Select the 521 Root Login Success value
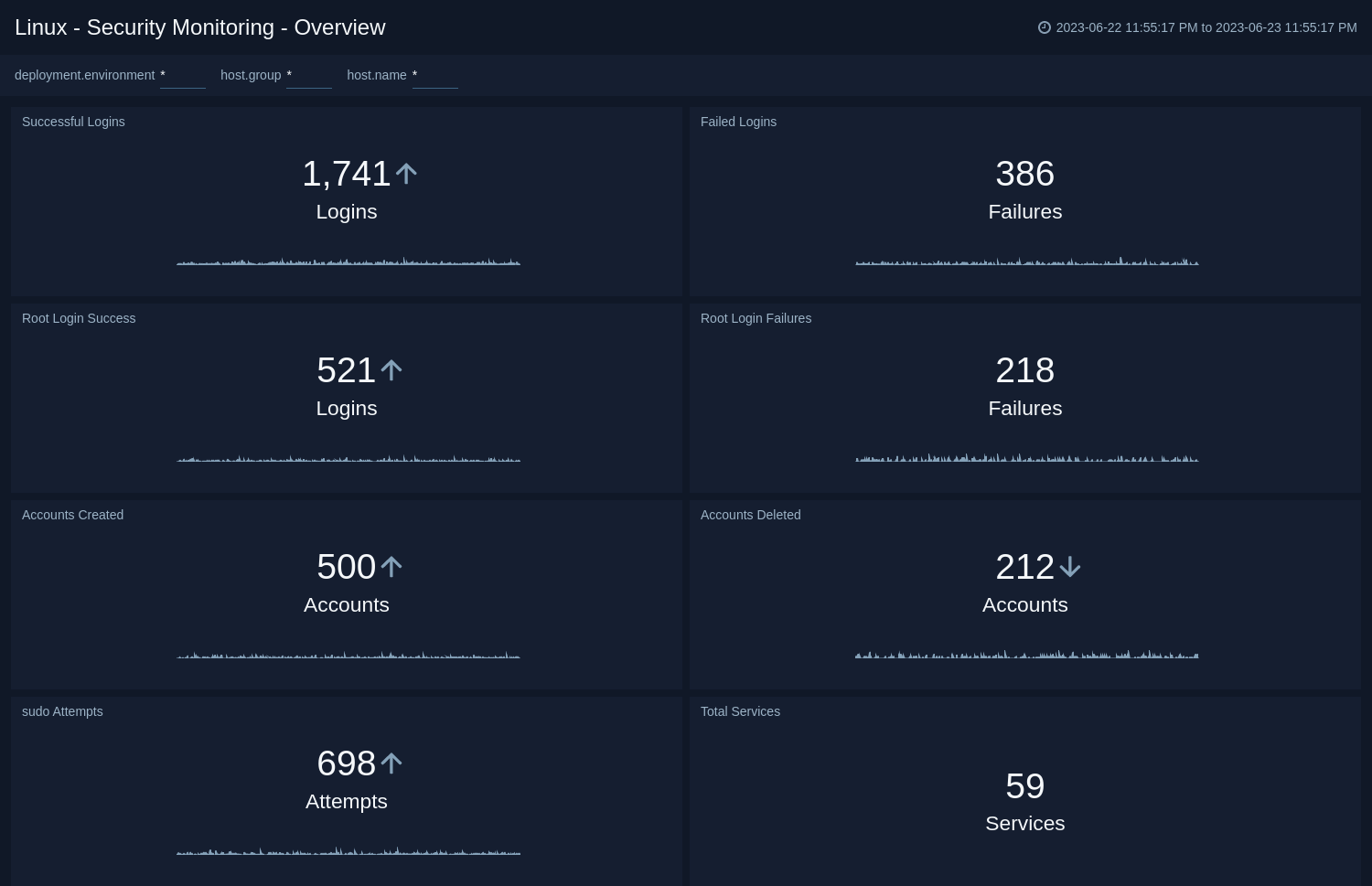Screen dimensions: 1372x886 [x=347, y=370]
